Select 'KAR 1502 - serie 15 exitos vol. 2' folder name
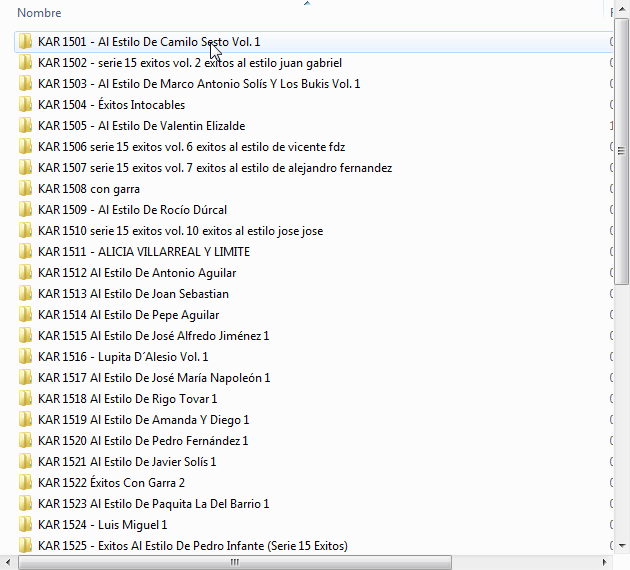The width and height of the screenshot is (630, 570). click(190, 63)
